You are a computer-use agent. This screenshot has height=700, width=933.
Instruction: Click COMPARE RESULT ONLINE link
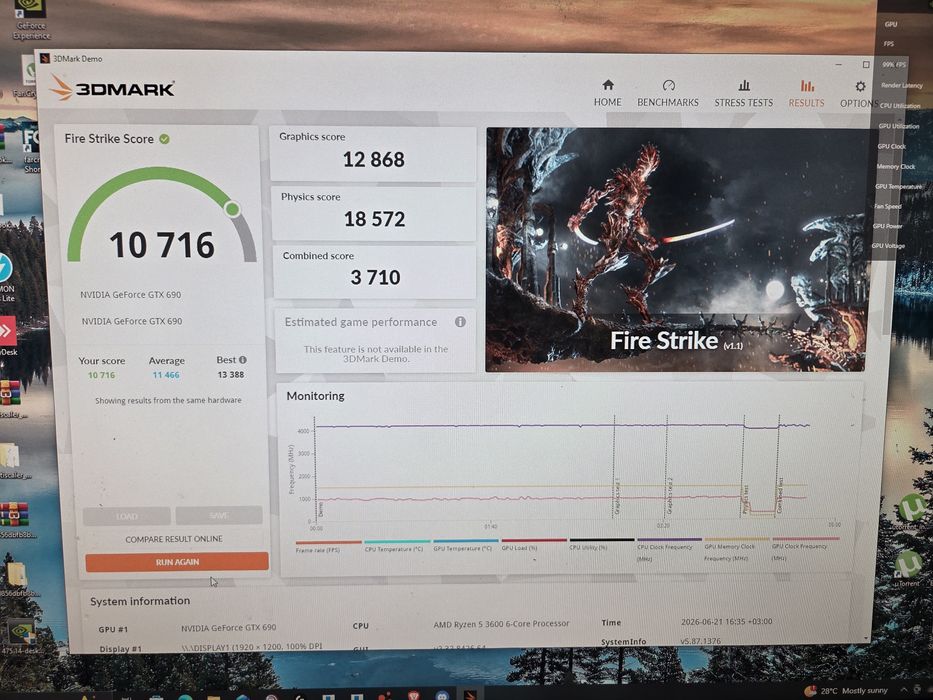pyautogui.click(x=174, y=539)
